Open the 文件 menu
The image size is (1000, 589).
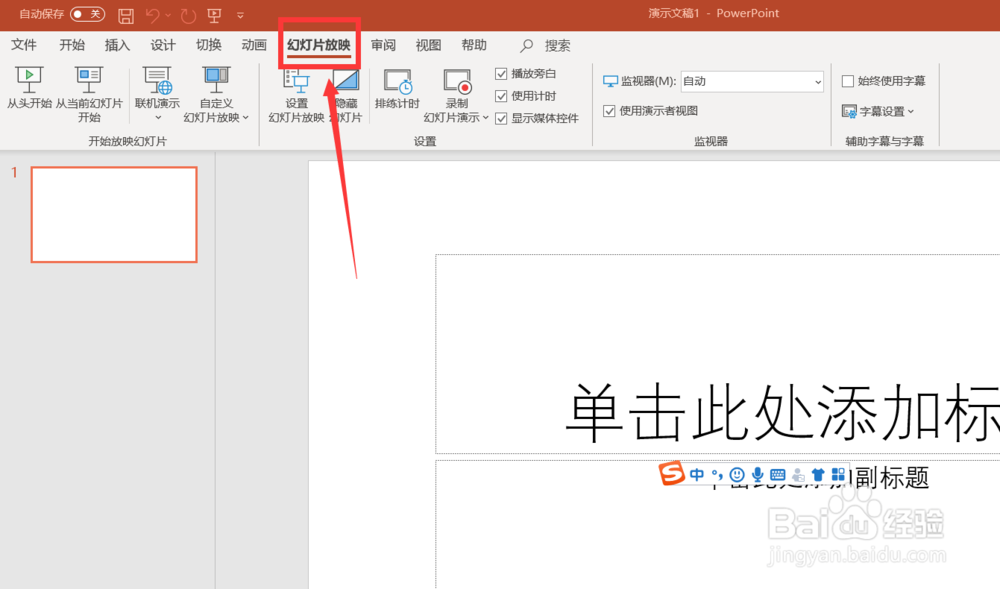pyautogui.click(x=25, y=45)
